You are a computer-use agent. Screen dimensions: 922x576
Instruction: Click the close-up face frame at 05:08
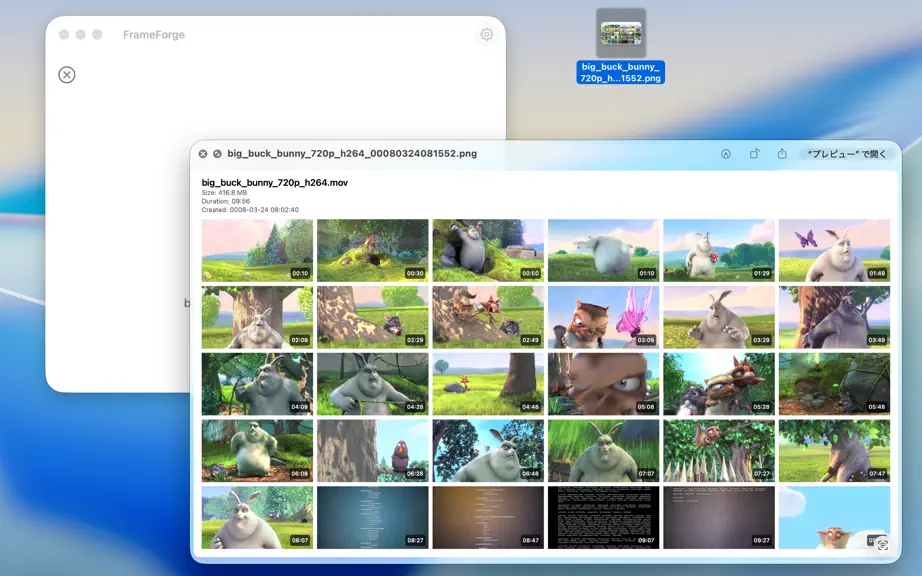point(603,384)
